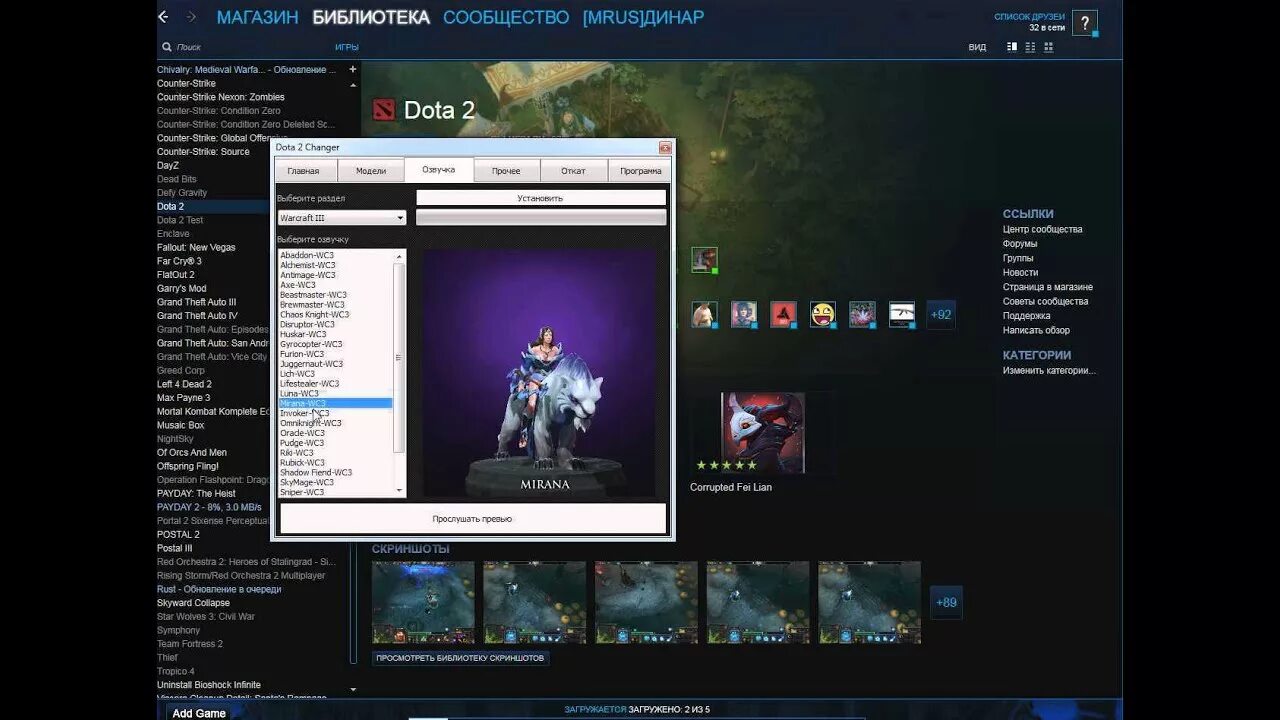Switch to grid library view icon

(1048, 47)
